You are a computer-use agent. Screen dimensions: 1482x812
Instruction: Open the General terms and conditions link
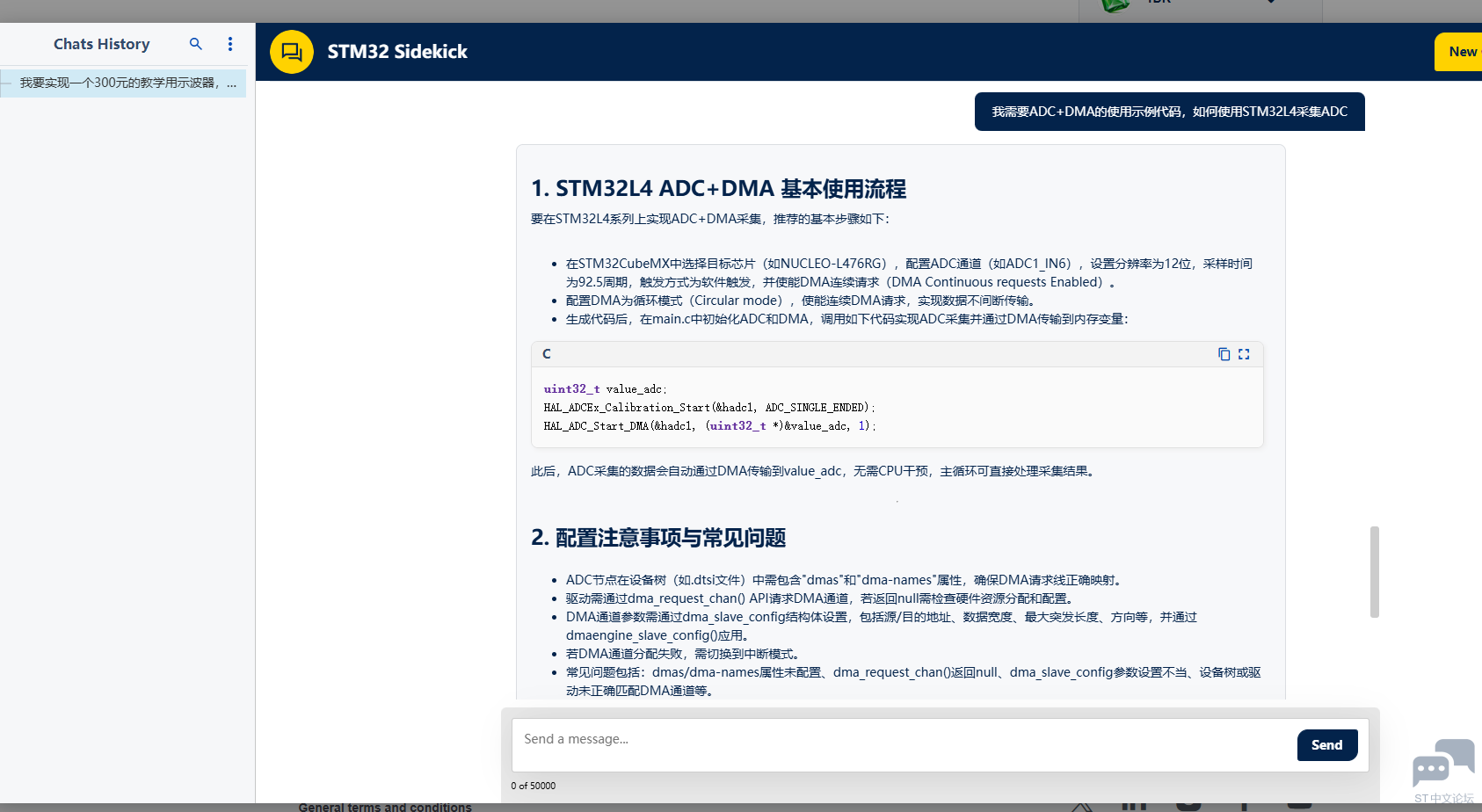click(x=385, y=807)
